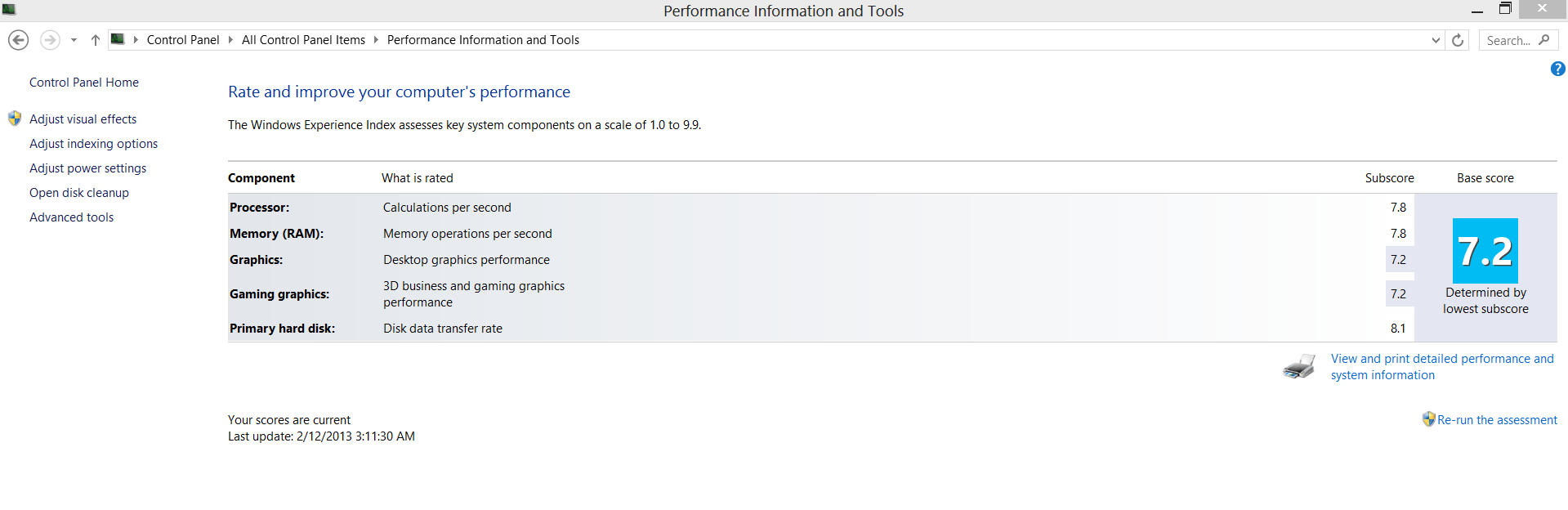Click the Back navigation arrow
The width and height of the screenshot is (1568, 510).
tap(18, 40)
